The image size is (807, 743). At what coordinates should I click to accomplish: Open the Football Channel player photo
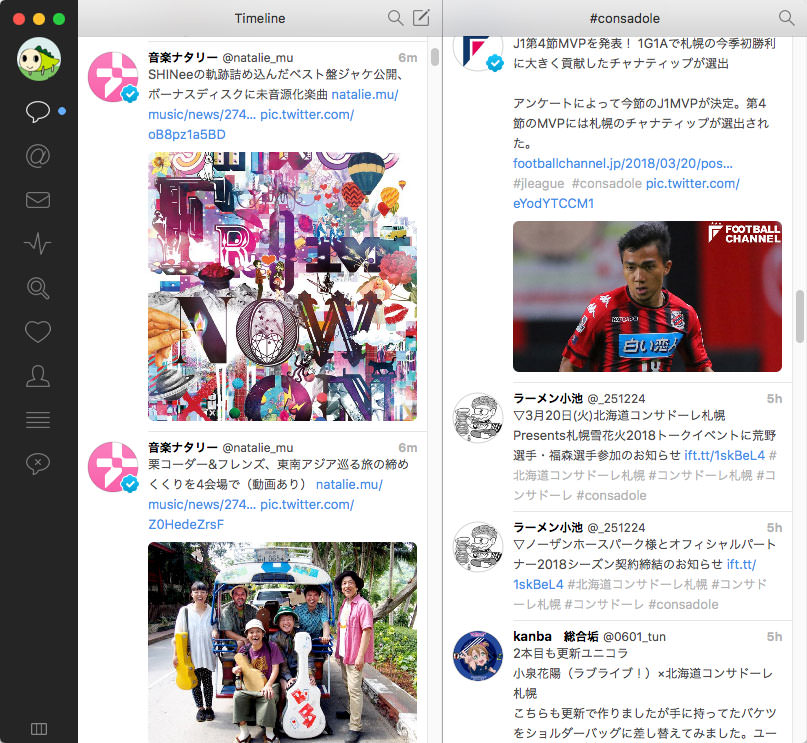coord(647,296)
